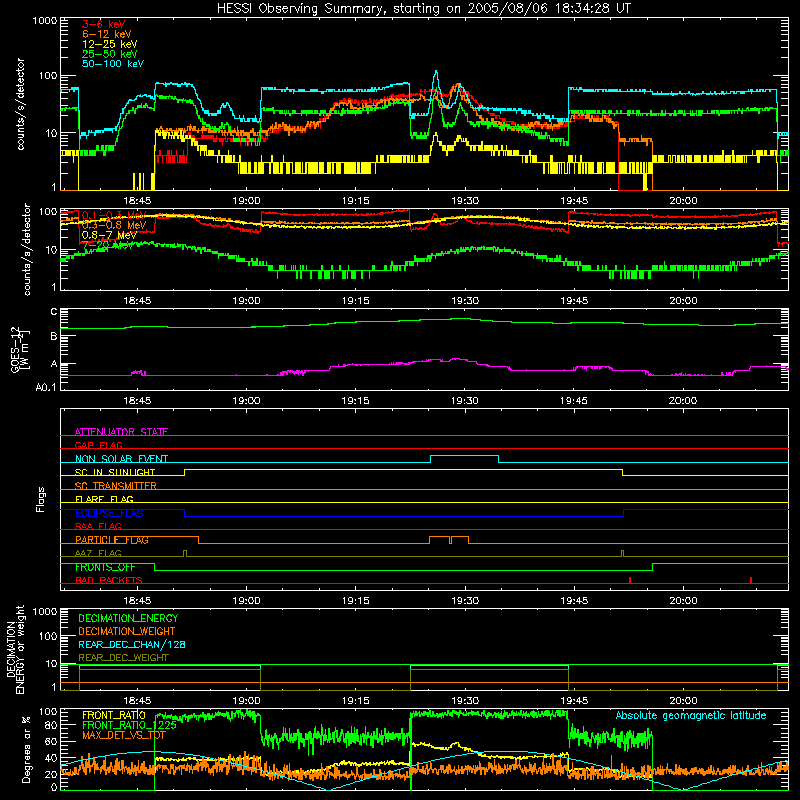Click the 0.8-7 MeV legend label
The height and width of the screenshot is (800, 800).
tap(109, 235)
